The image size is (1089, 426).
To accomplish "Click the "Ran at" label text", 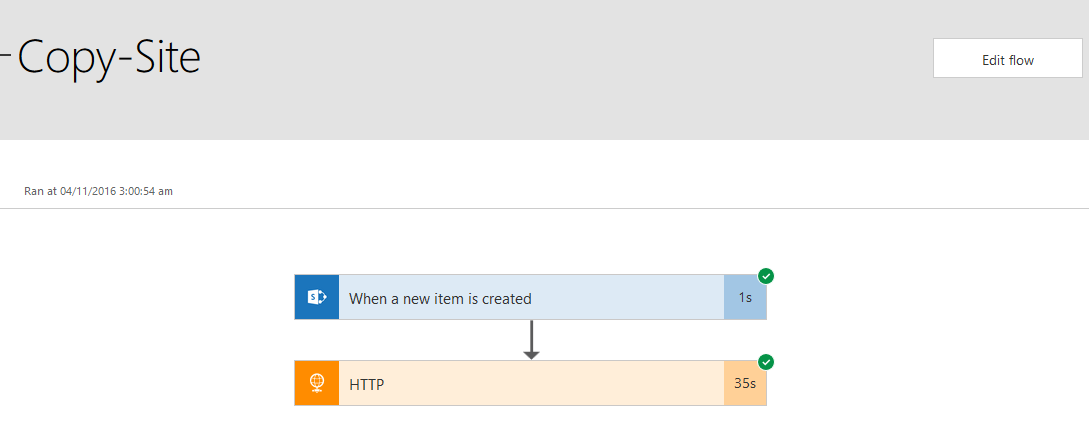I will (x=40, y=191).
